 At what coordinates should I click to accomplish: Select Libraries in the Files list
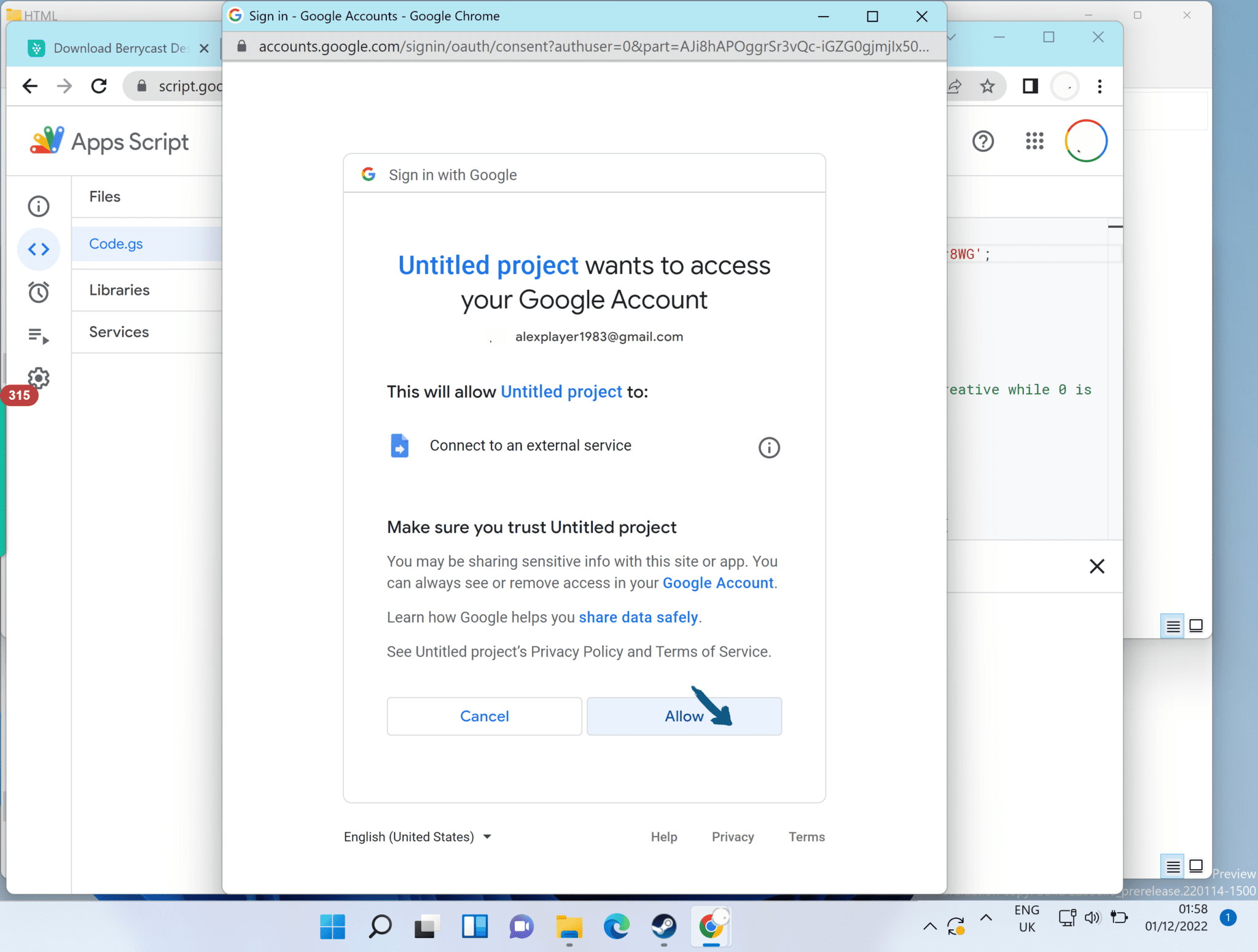[119, 290]
